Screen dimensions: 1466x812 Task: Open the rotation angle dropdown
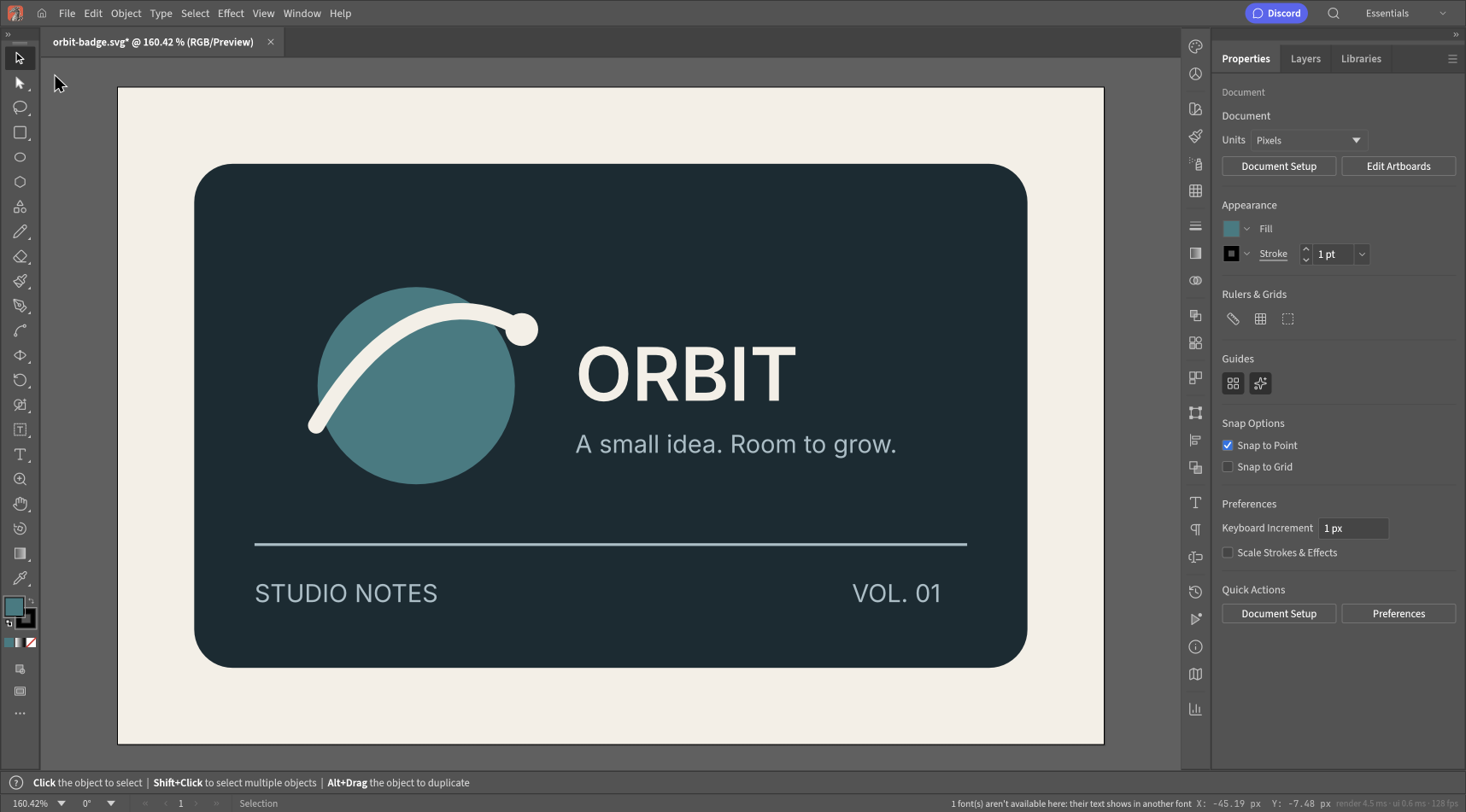pyautogui.click(x=111, y=803)
